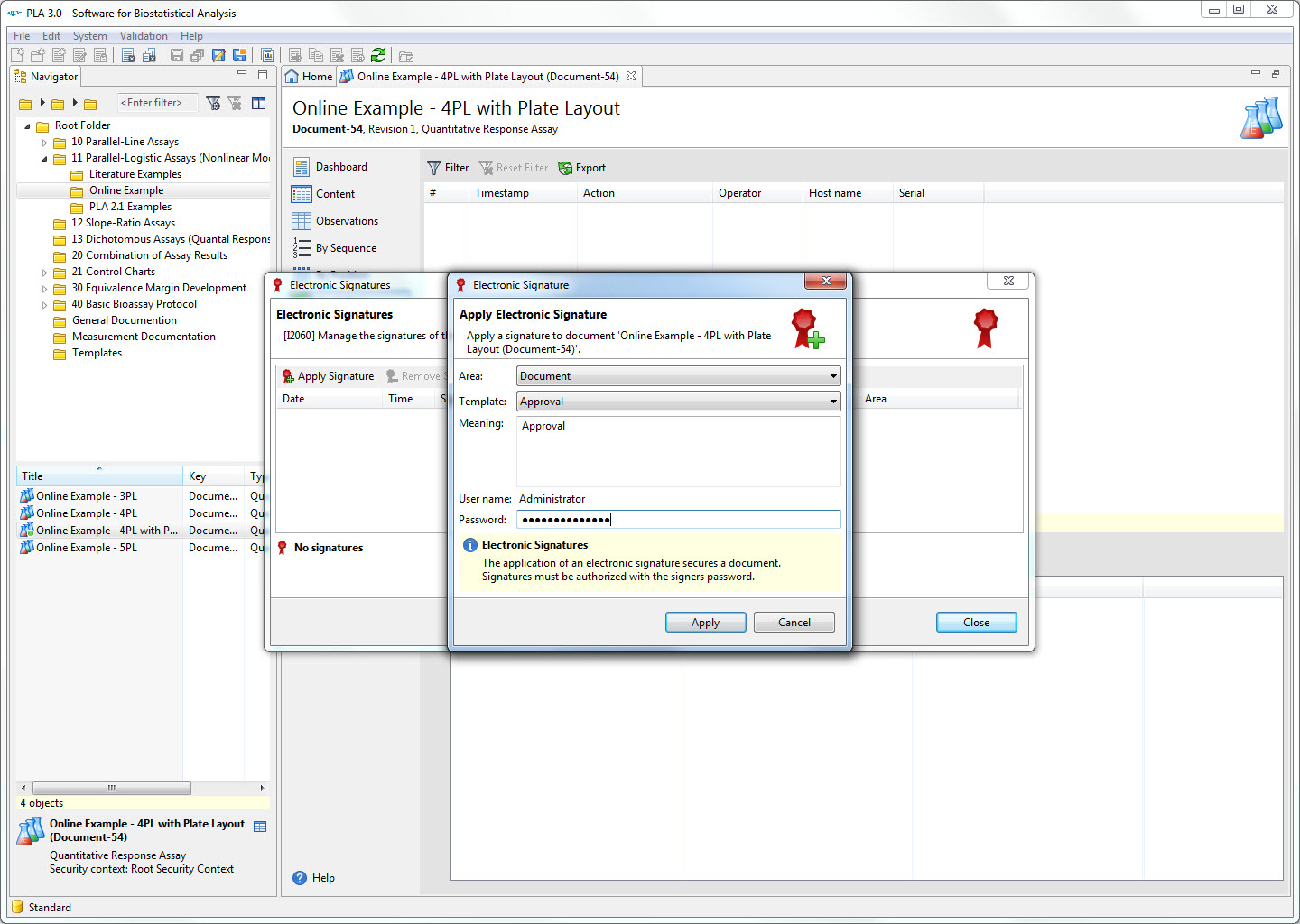
Task: Expand 21 Control Charts folder
Action: click(x=44, y=273)
